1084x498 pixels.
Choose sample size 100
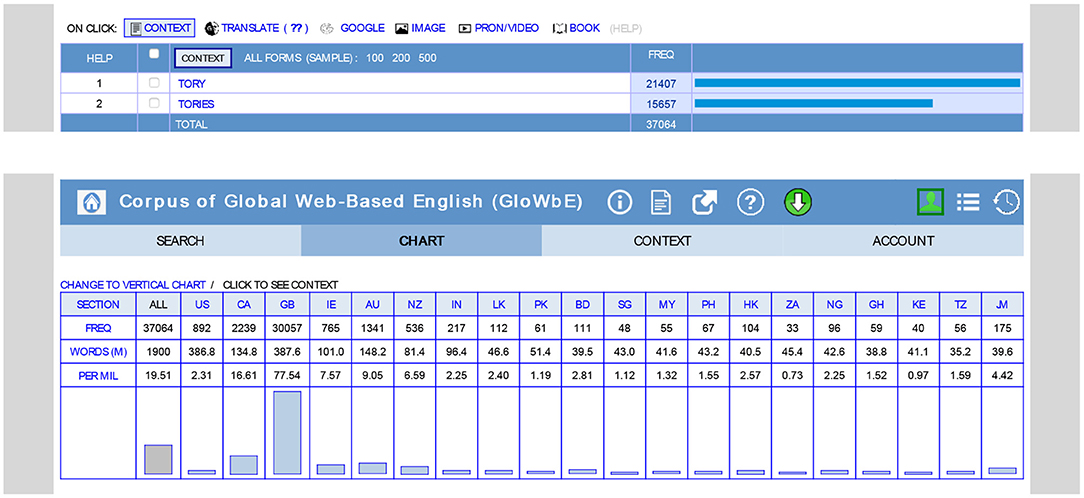coord(375,58)
